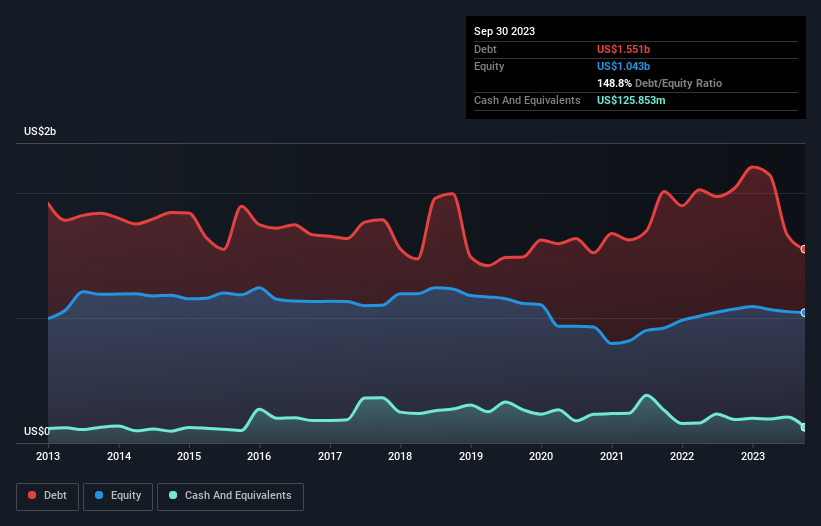
Task: Click the 2021 x-axis label
Action: tap(611, 457)
